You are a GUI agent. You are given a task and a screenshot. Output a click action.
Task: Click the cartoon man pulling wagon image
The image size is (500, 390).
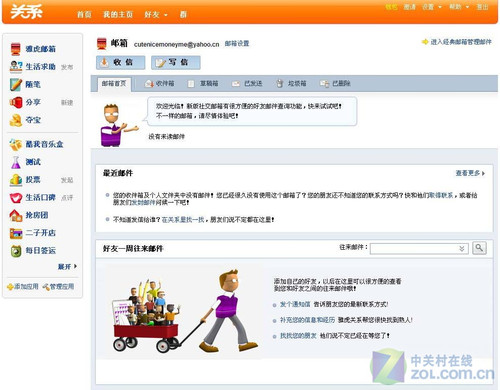coord(184,311)
